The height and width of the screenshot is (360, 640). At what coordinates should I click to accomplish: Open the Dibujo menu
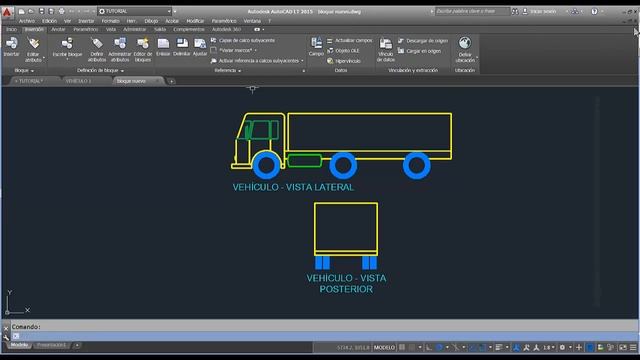point(151,21)
